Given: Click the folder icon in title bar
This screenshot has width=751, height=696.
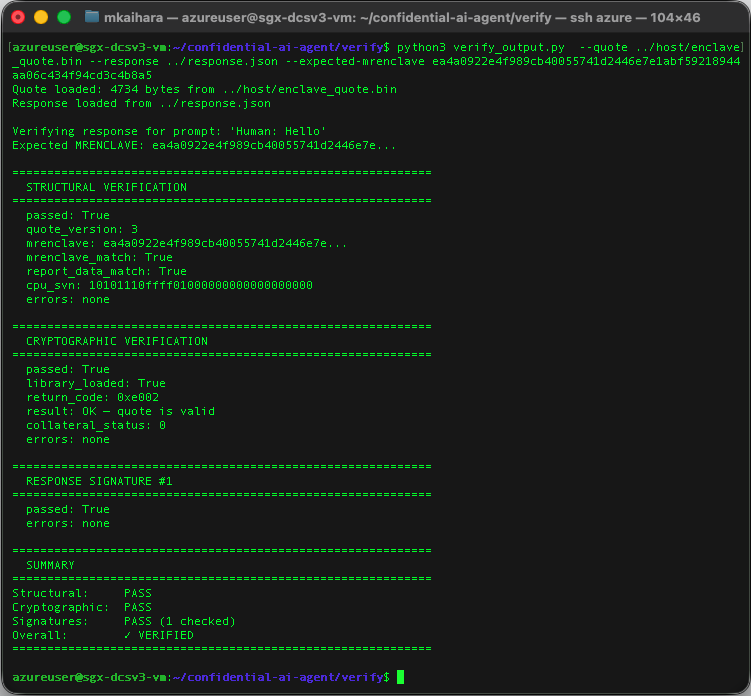Looking at the screenshot, I should pos(92,17).
